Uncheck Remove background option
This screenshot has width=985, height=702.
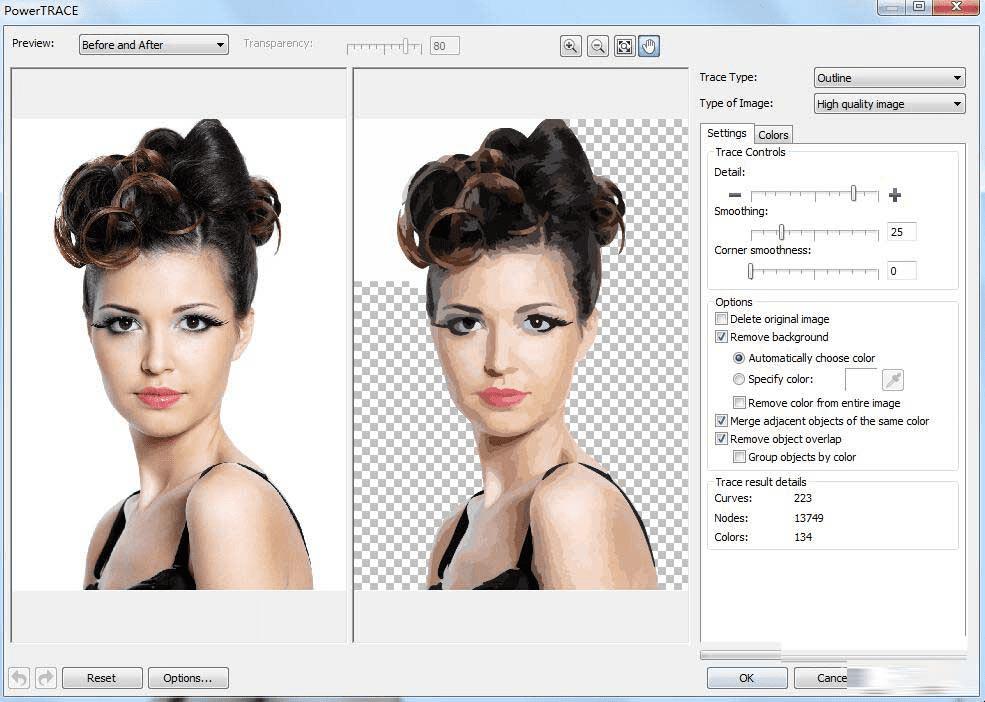[x=722, y=337]
